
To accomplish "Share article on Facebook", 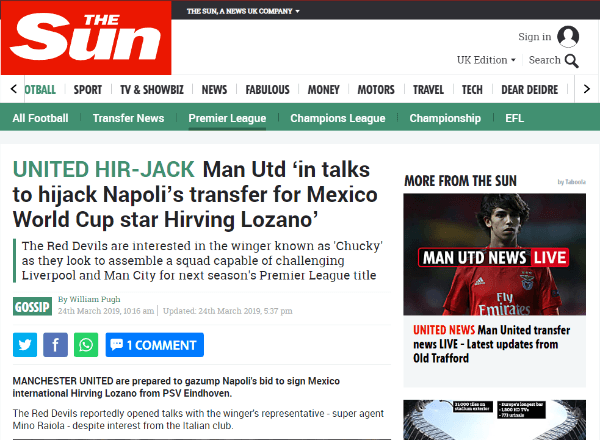I will tap(56, 345).
